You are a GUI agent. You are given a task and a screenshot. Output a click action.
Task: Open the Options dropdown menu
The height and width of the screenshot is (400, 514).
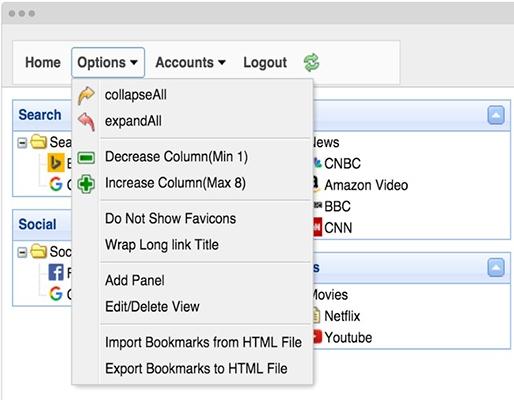pos(108,62)
